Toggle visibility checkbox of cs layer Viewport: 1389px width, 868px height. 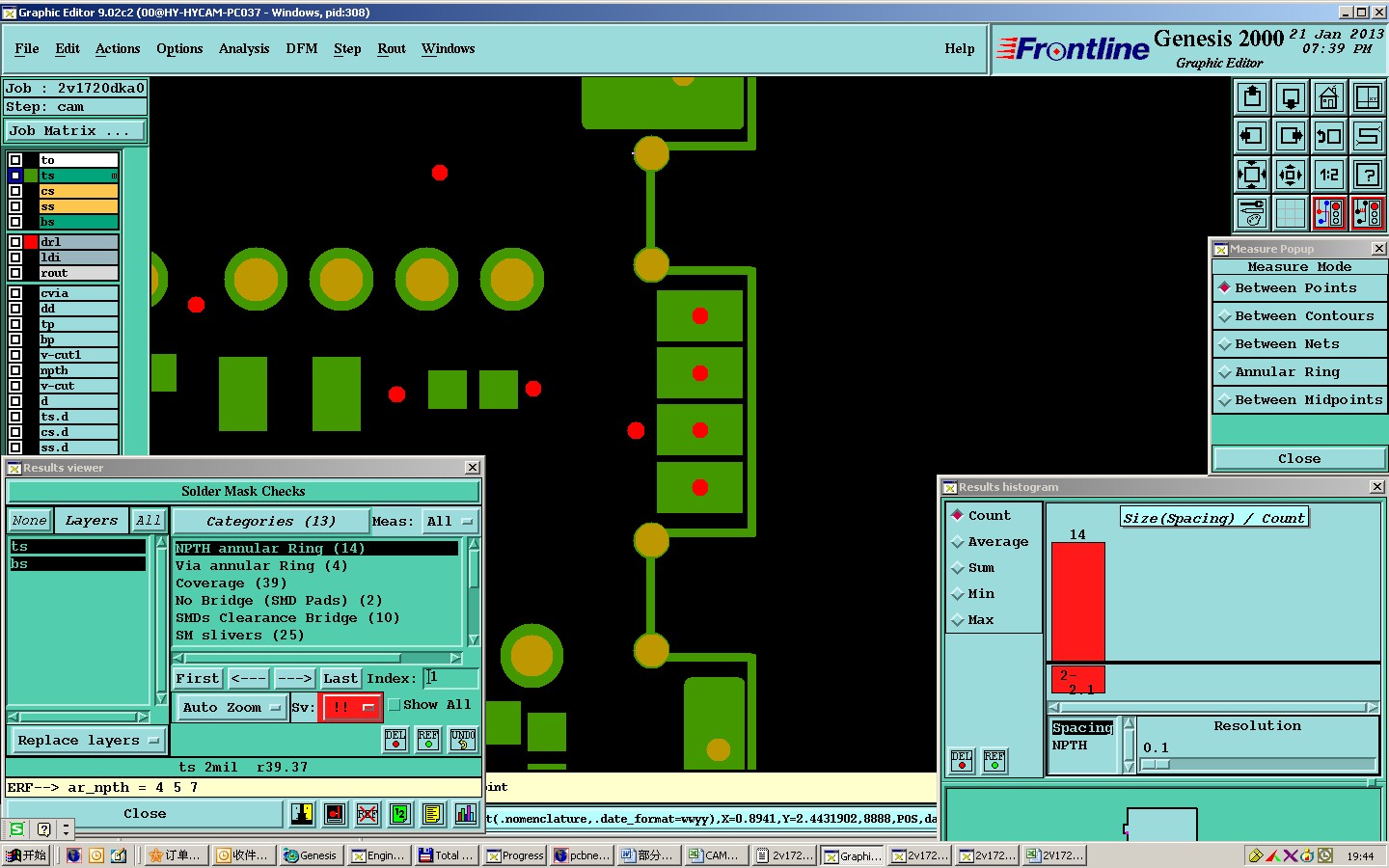[x=15, y=191]
